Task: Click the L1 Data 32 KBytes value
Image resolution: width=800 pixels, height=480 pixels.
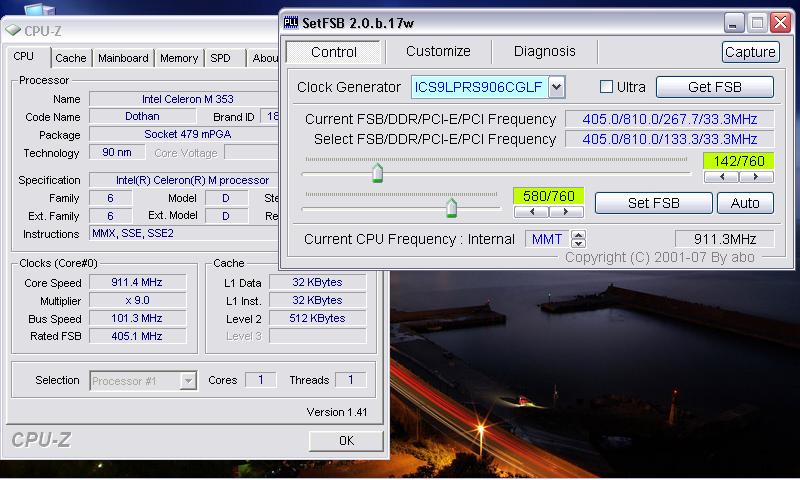Action: (317, 282)
